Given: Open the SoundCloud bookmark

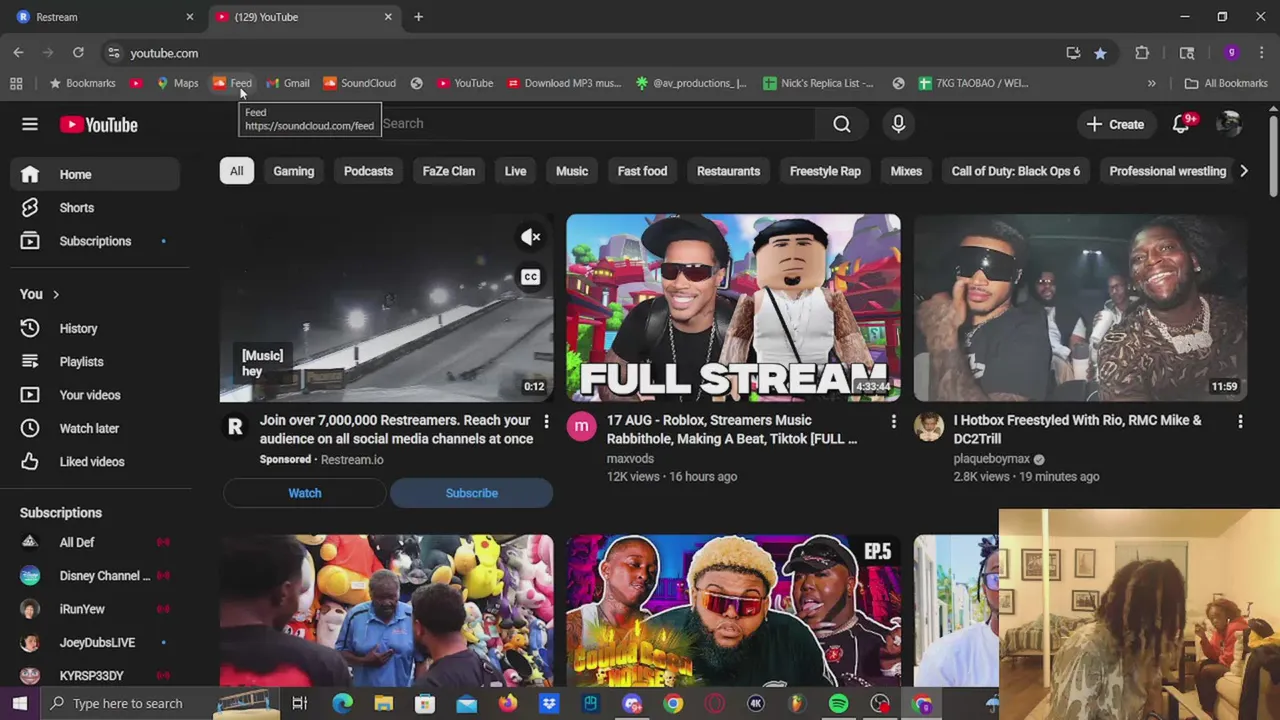Looking at the screenshot, I should [x=359, y=83].
